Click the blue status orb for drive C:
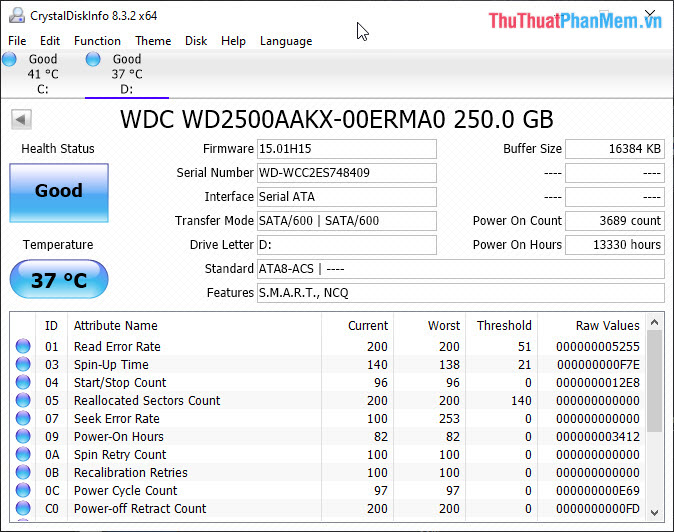674x532 pixels. point(9,59)
